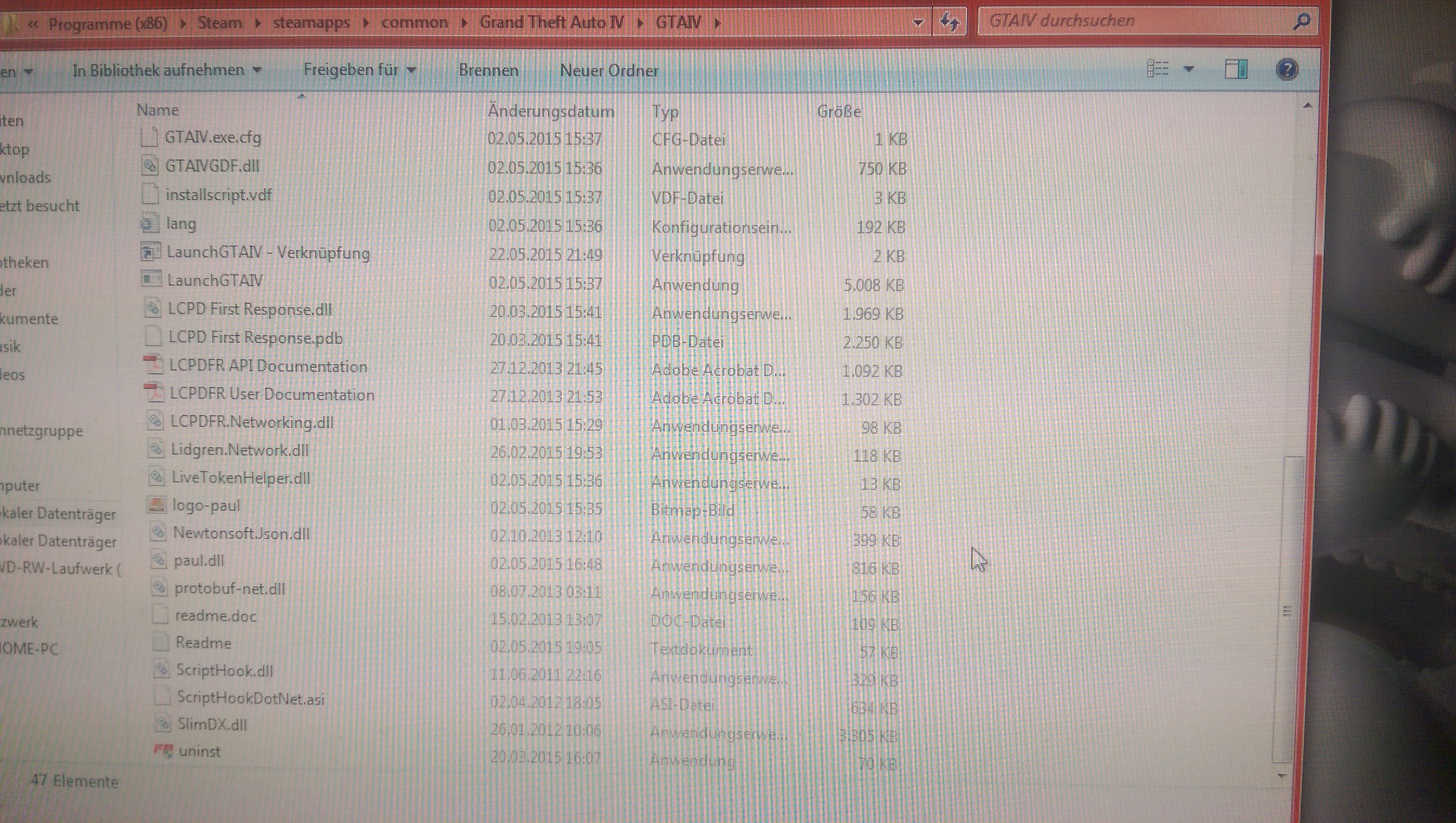Sort by the Änderungsdatum column header
The width and height of the screenshot is (1456, 823).
550,112
